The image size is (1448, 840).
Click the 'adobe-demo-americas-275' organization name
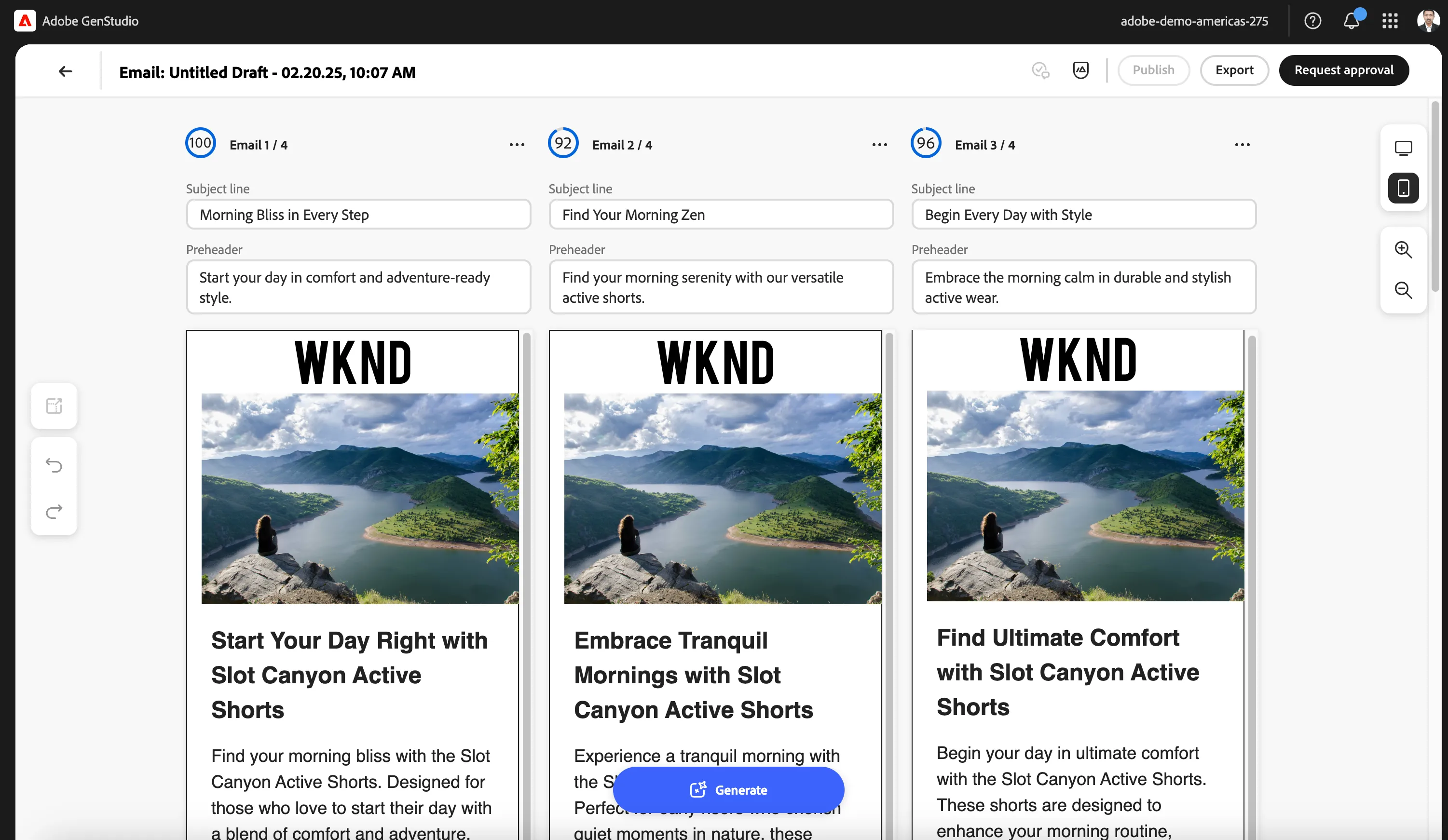tap(1194, 21)
